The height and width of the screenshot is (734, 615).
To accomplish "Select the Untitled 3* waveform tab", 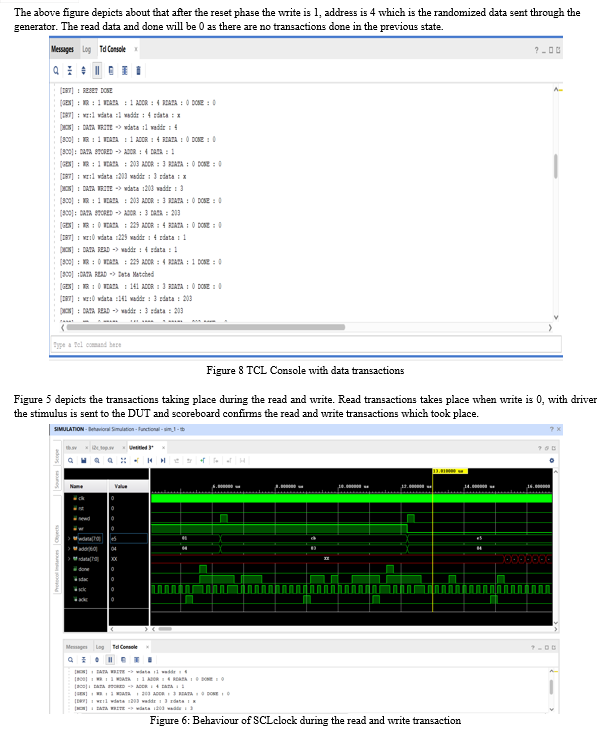I will click(141, 448).
